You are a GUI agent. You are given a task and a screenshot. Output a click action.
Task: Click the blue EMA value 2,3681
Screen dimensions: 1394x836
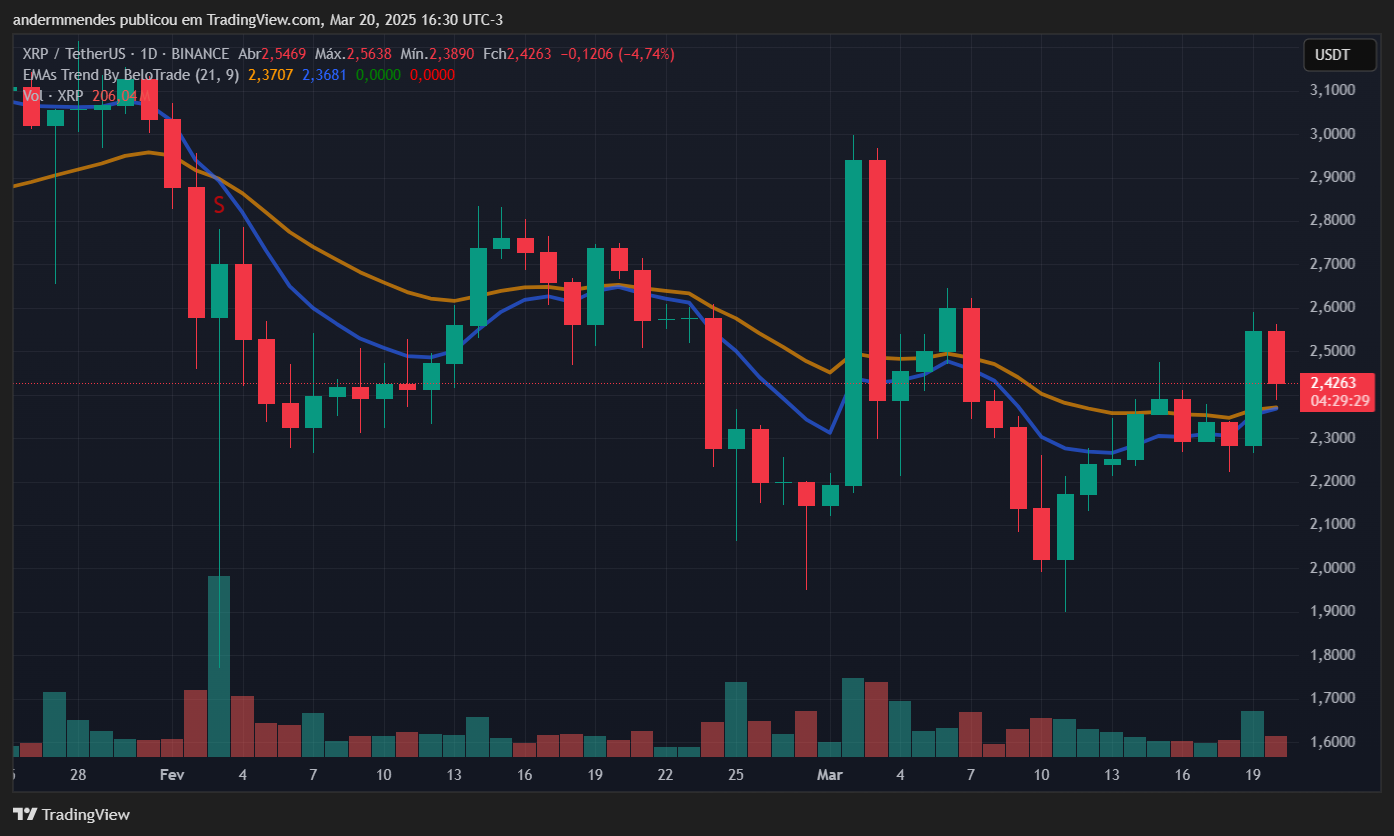[x=324, y=74]
